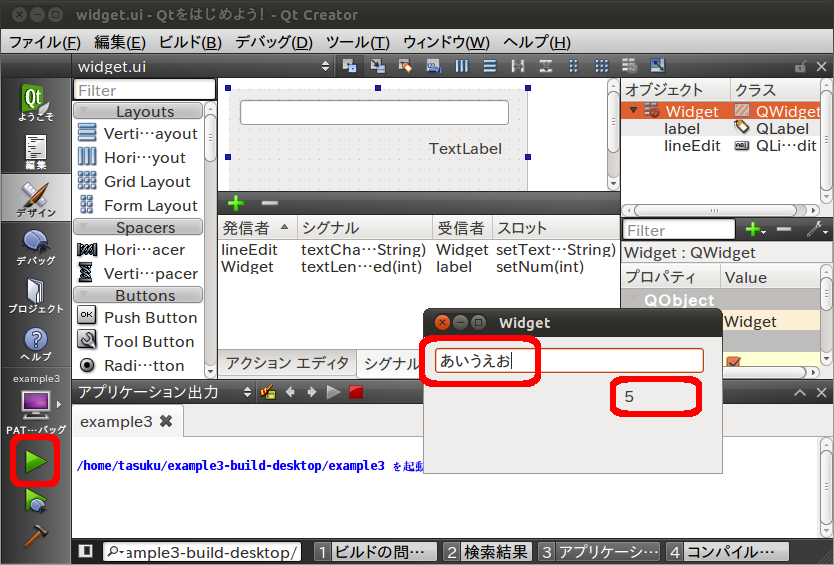This screenshot has width=834, height=565.
Task: Open the ようこそ (Welcome) mode
Action: (x=36, y=104)
